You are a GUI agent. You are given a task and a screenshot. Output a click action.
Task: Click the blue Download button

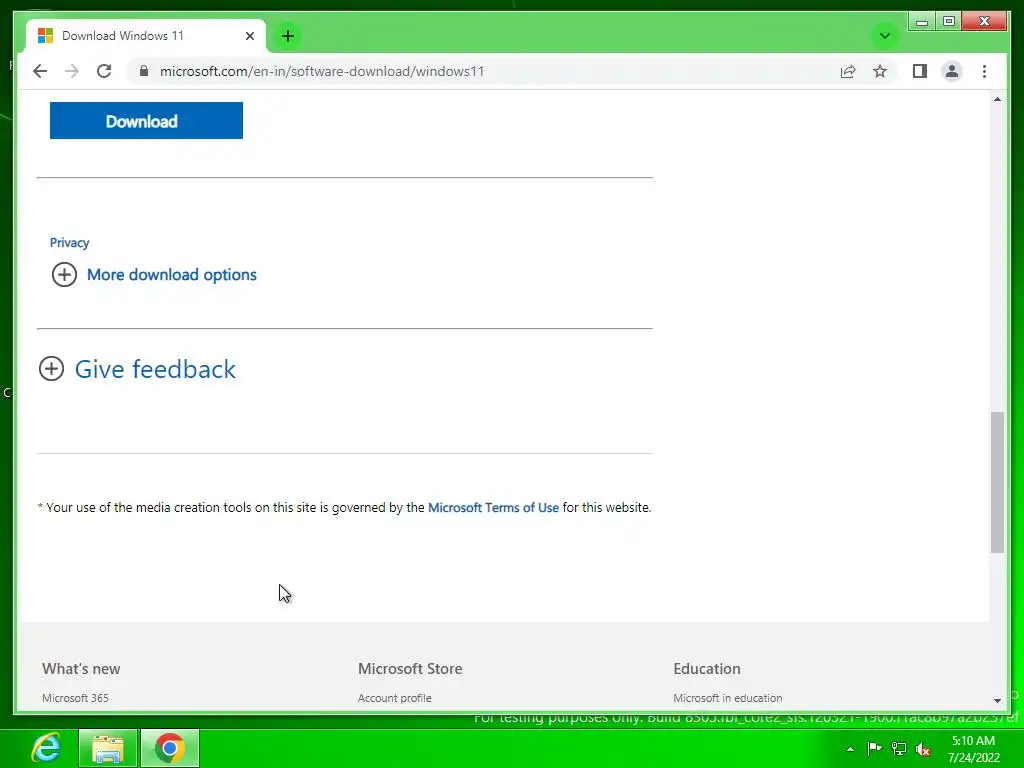click(146, 121)
